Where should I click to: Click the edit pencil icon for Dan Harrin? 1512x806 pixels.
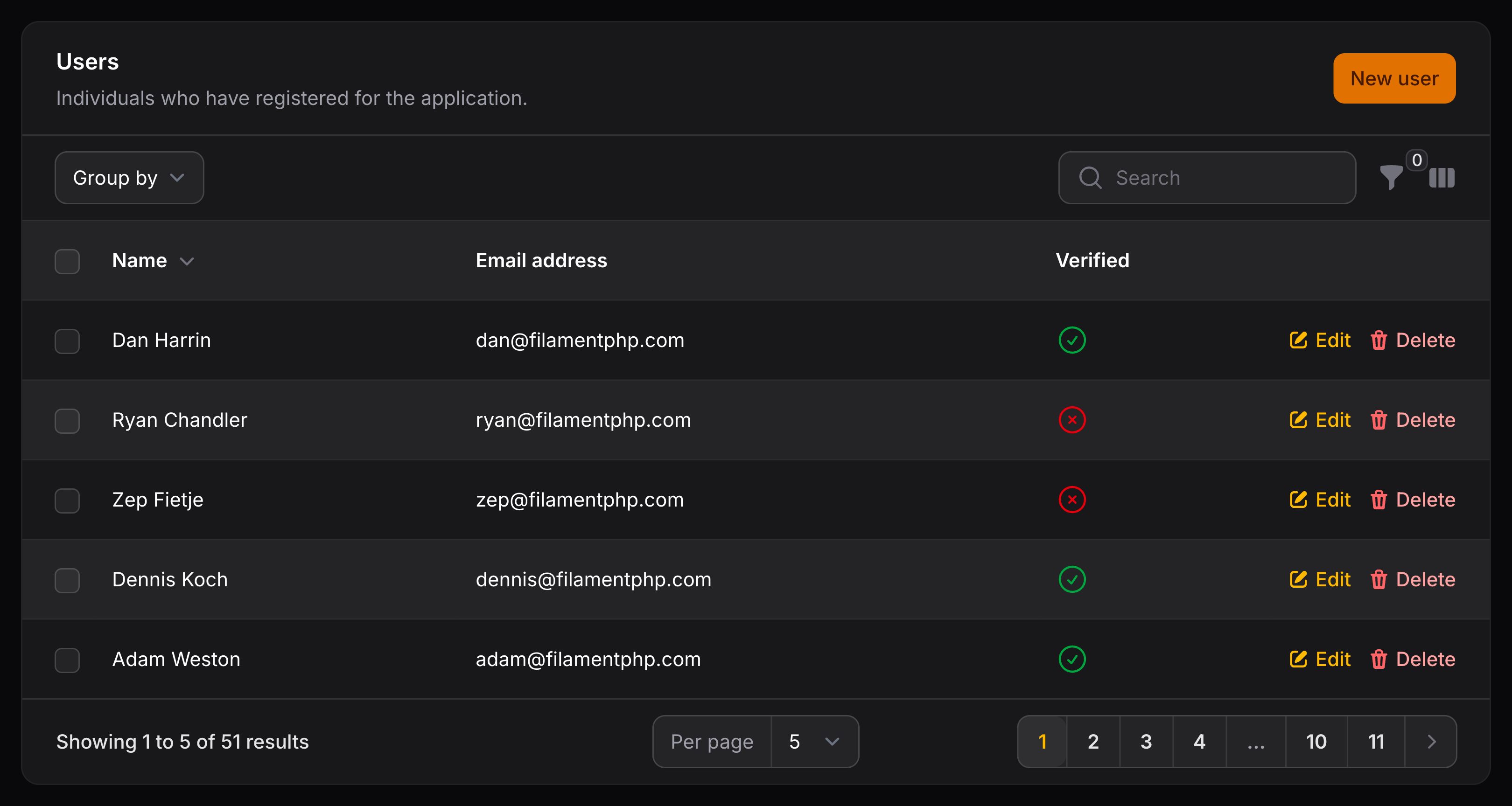[x=1298, y=340]
